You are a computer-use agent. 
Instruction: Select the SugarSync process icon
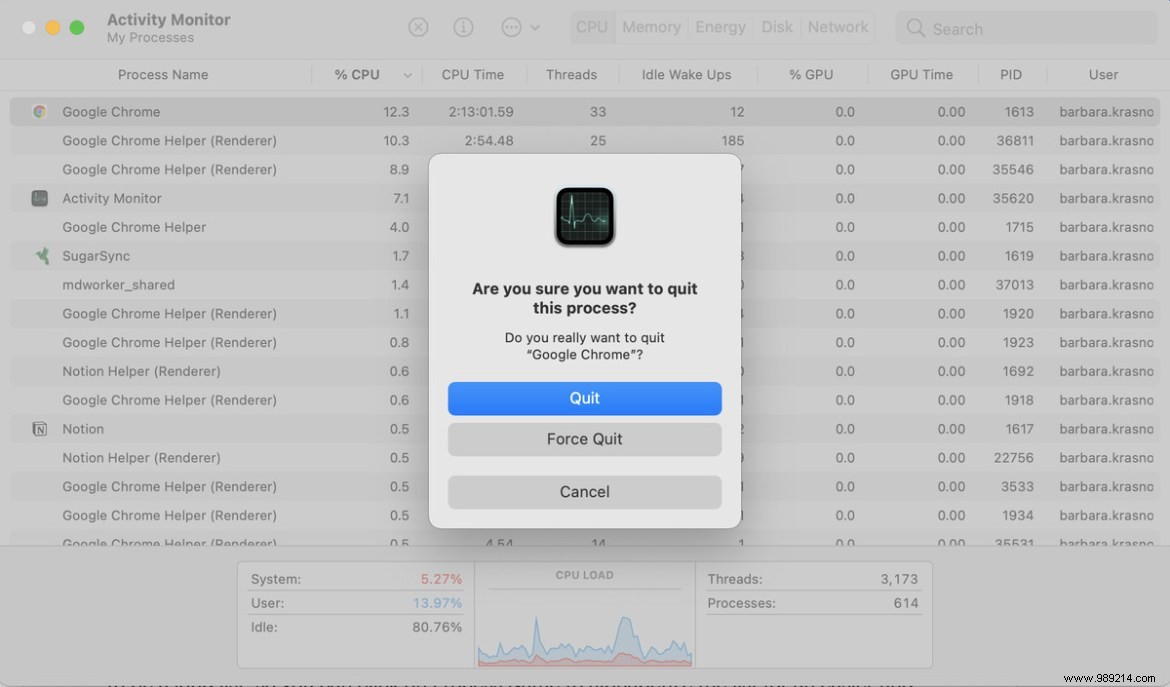39,256
